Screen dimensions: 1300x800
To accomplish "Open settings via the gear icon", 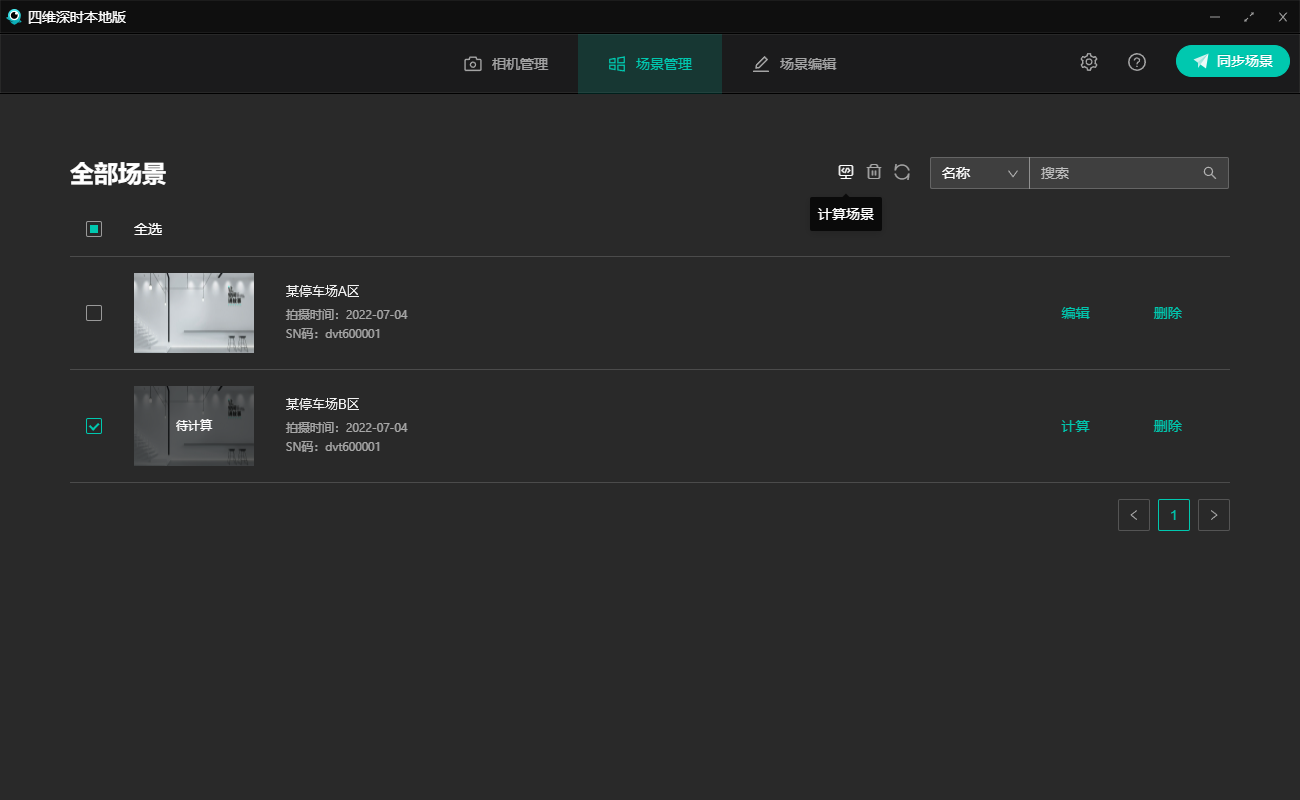I will (1089, 62).
